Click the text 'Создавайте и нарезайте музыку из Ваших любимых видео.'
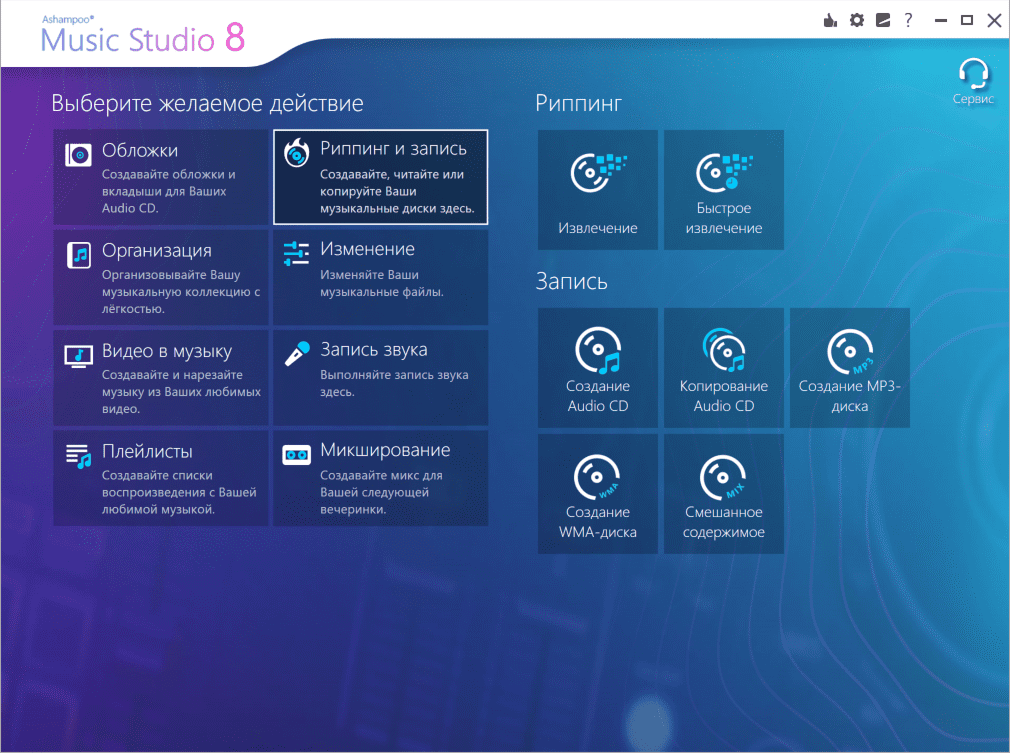This screenshot has width=1010, height=753. point(182,392)
